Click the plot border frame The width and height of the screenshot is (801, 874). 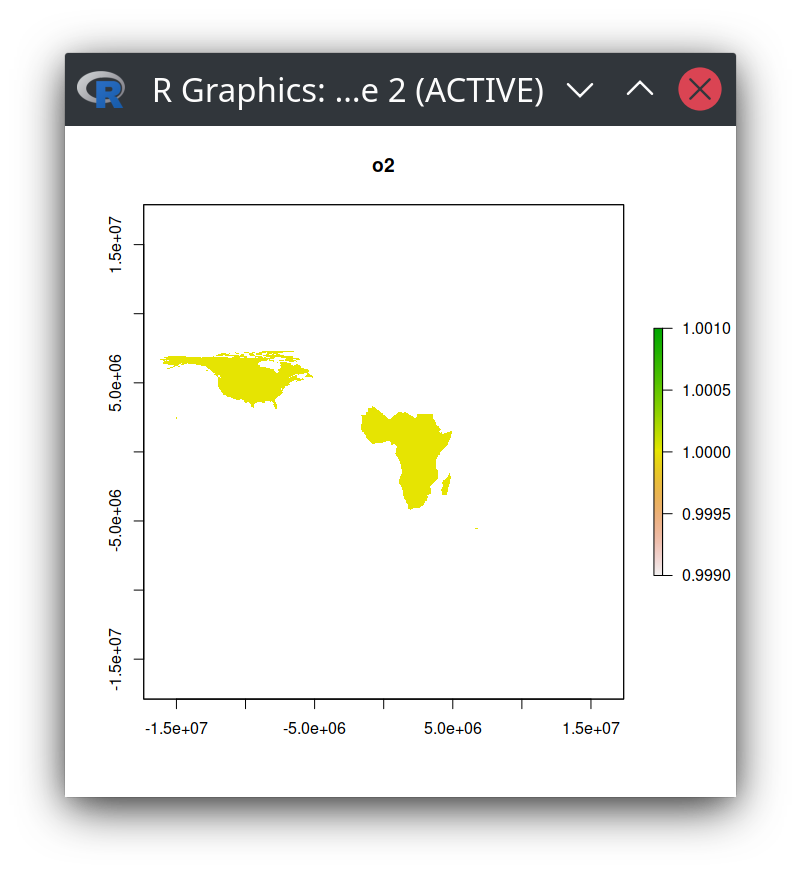pyautogui.click(x=383, y=204)
